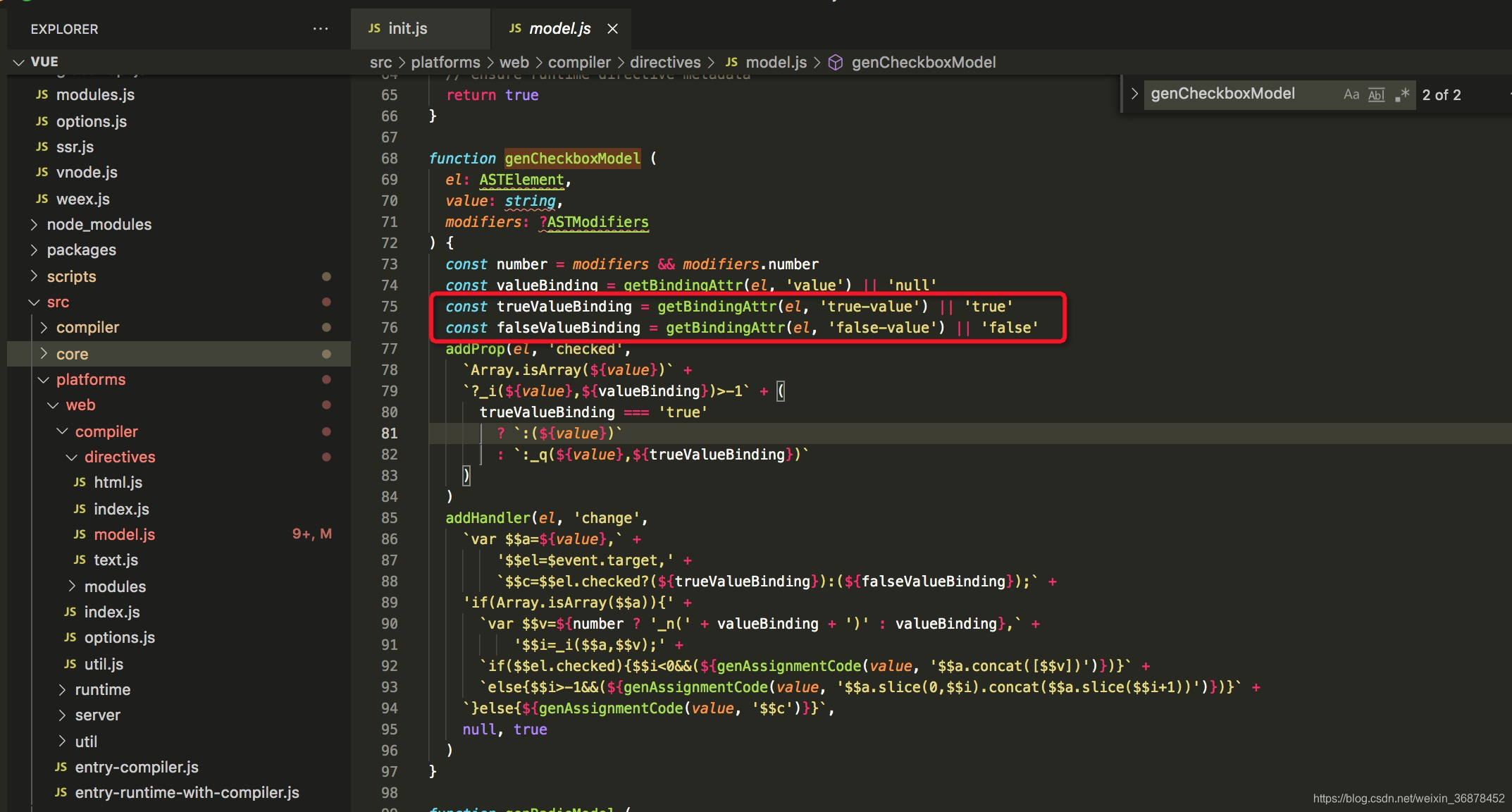Screen dimensions: 1512x812
Task: Select the genCheckboxModel symbol icon in breadcrumbs
Action: (x=836, y=62)
